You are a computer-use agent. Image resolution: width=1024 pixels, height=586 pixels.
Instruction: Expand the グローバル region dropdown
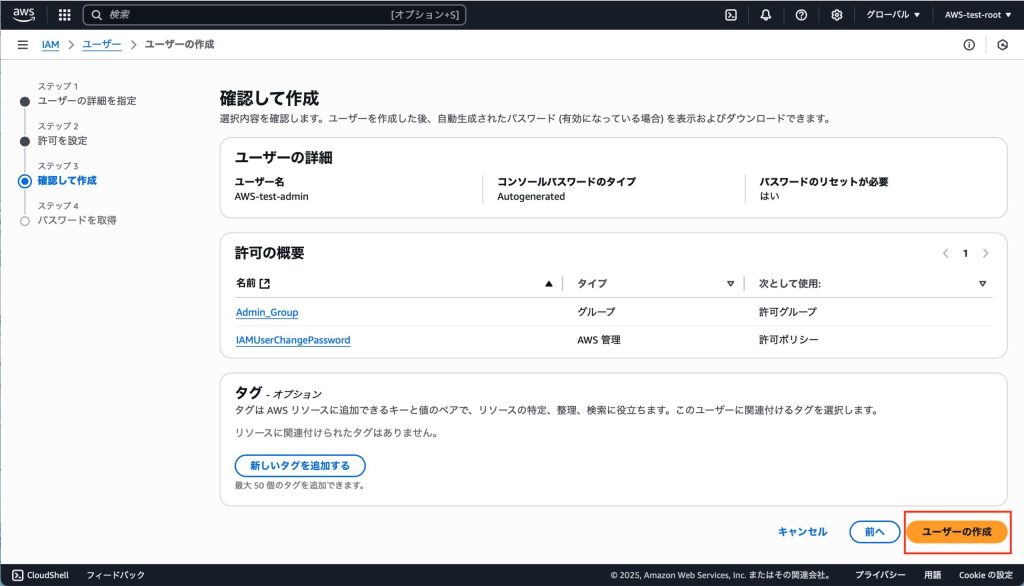893,14
